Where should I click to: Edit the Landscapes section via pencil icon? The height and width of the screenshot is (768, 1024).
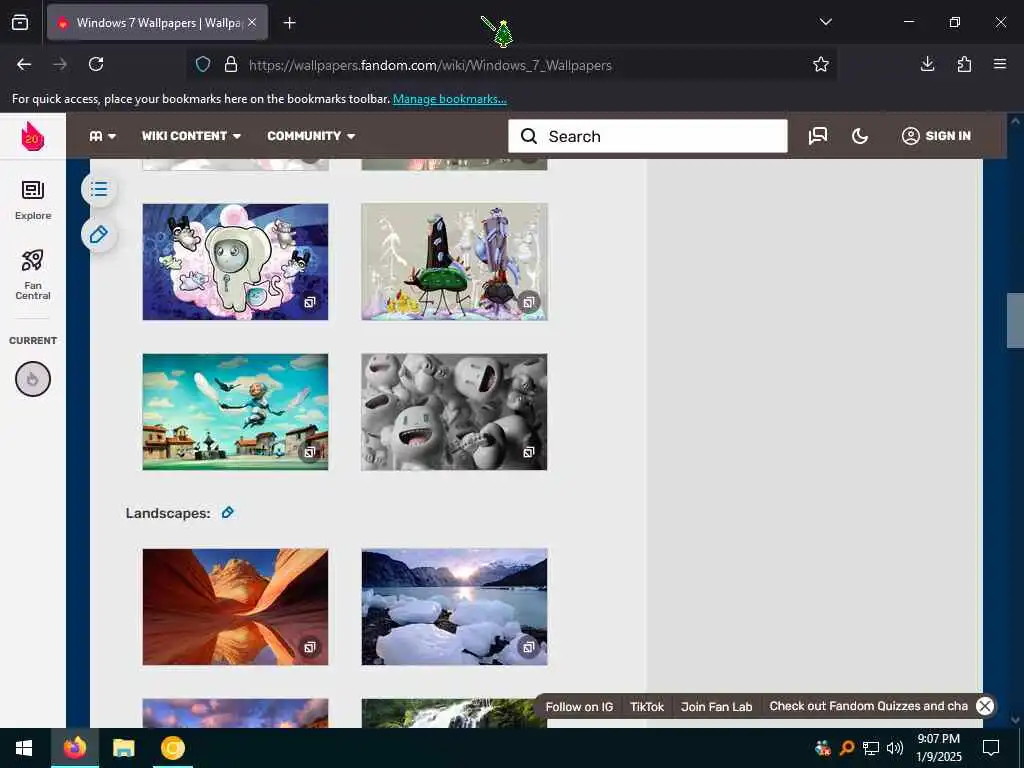227,513
